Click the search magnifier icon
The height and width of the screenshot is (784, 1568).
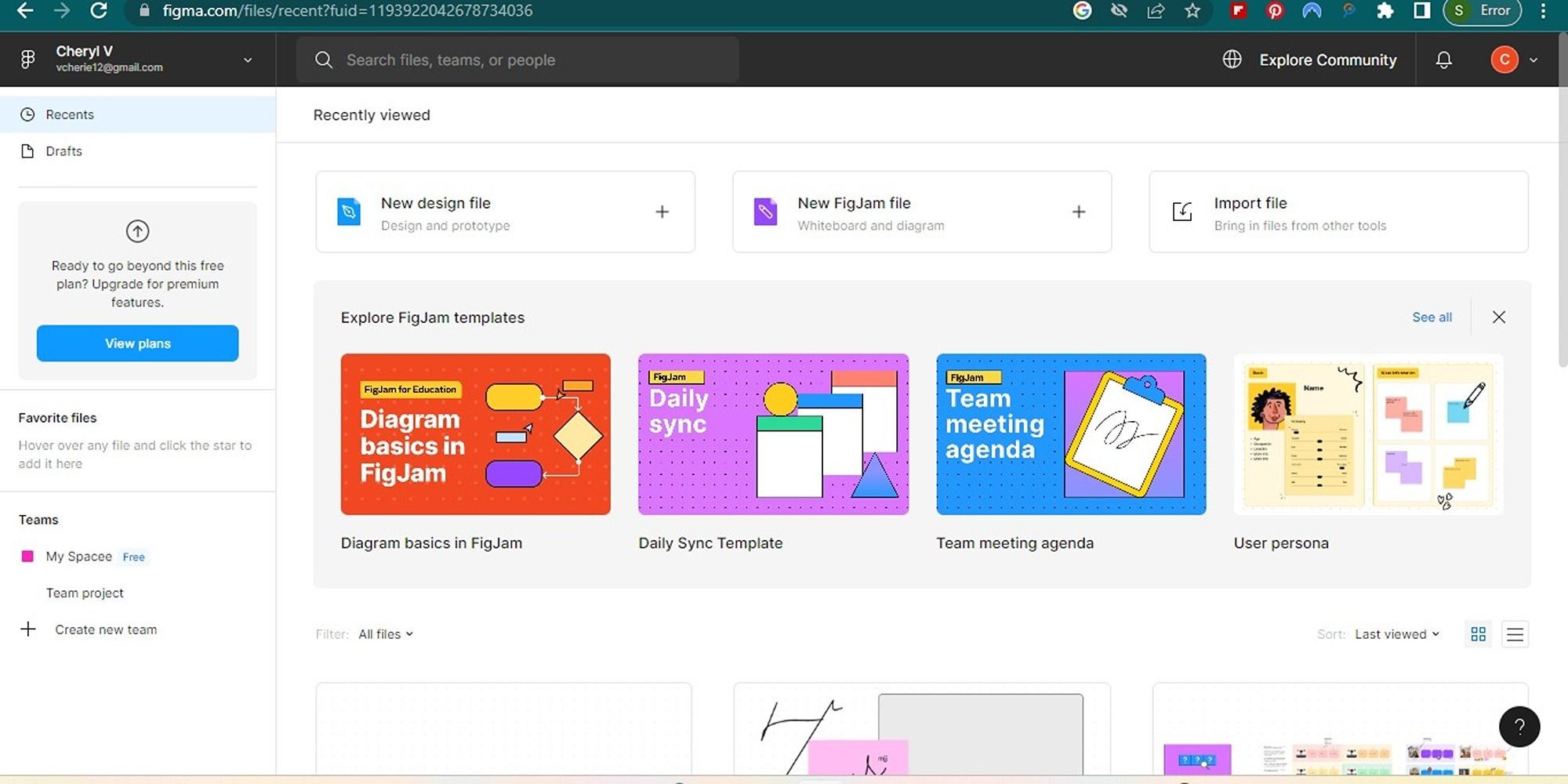point(323,60)
